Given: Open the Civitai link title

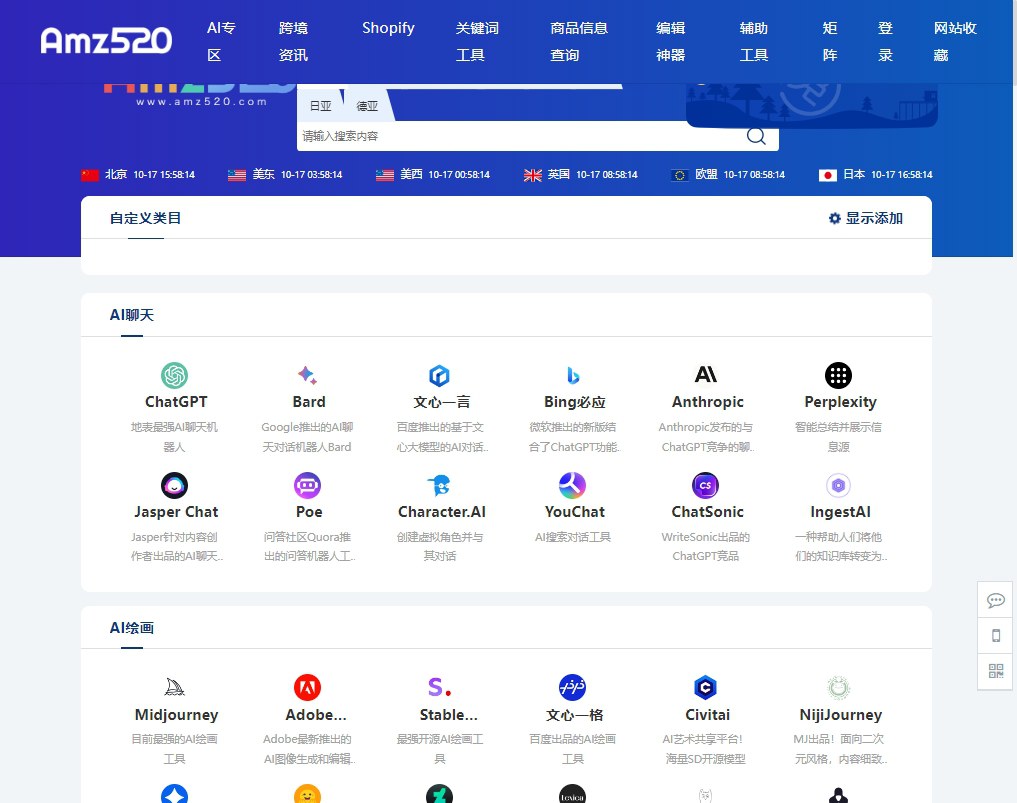Looking at the screenshot, I should pyautogui.click(x=708, y=715).
